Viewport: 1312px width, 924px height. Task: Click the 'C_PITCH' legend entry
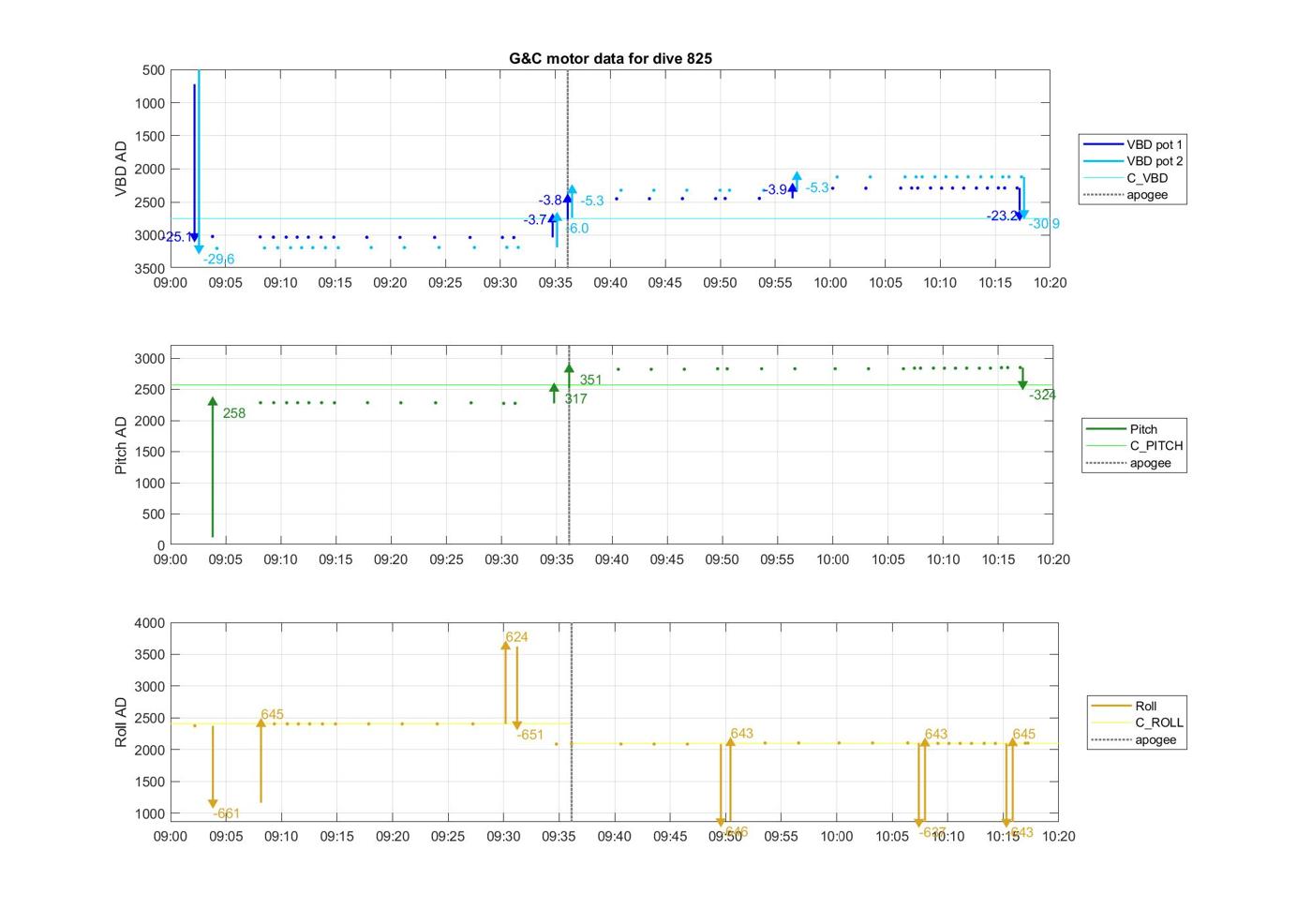1135,446
